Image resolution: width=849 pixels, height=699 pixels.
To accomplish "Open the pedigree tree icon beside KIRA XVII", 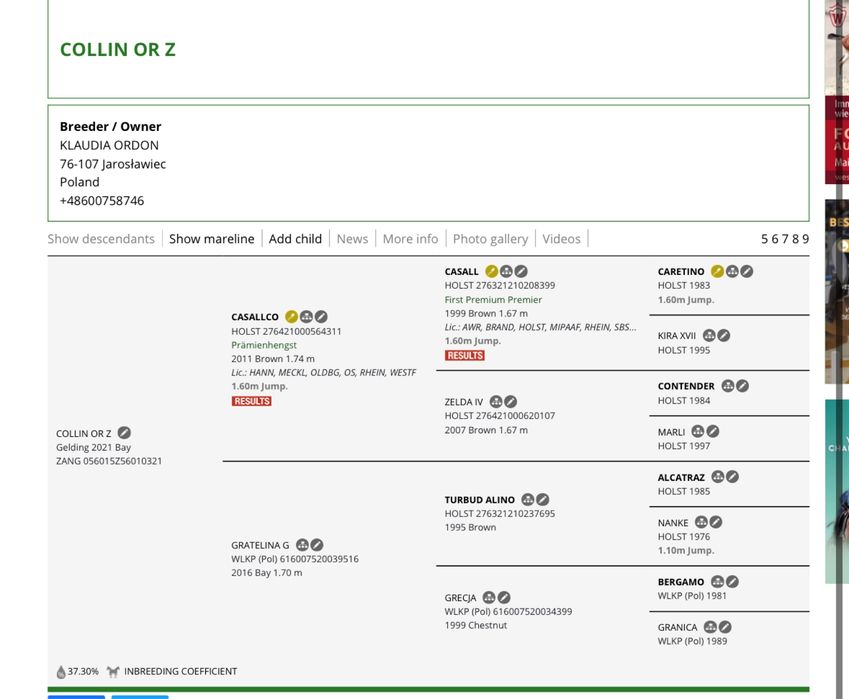I will coord(709,336).
